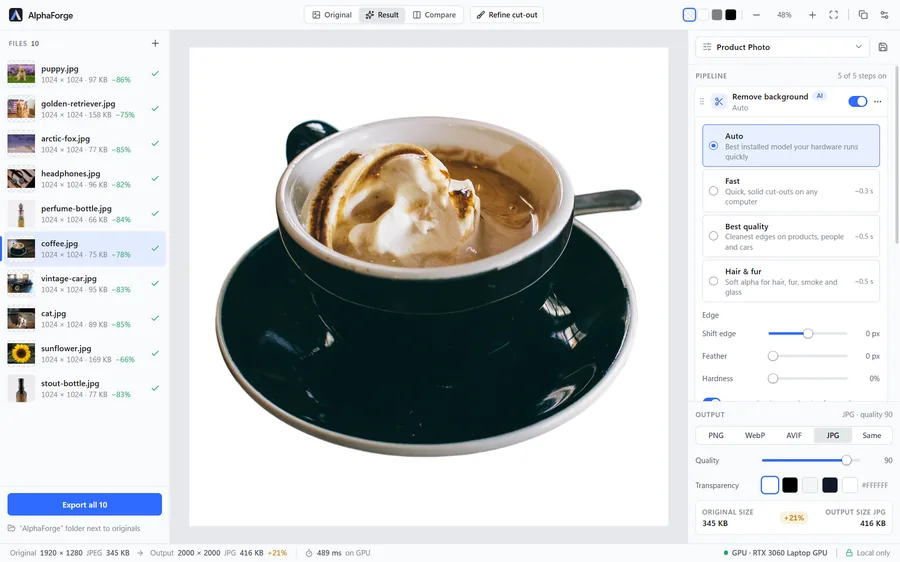Click the +21% size change badge
The image size is (900, 562).
click(x=793, y=518)
